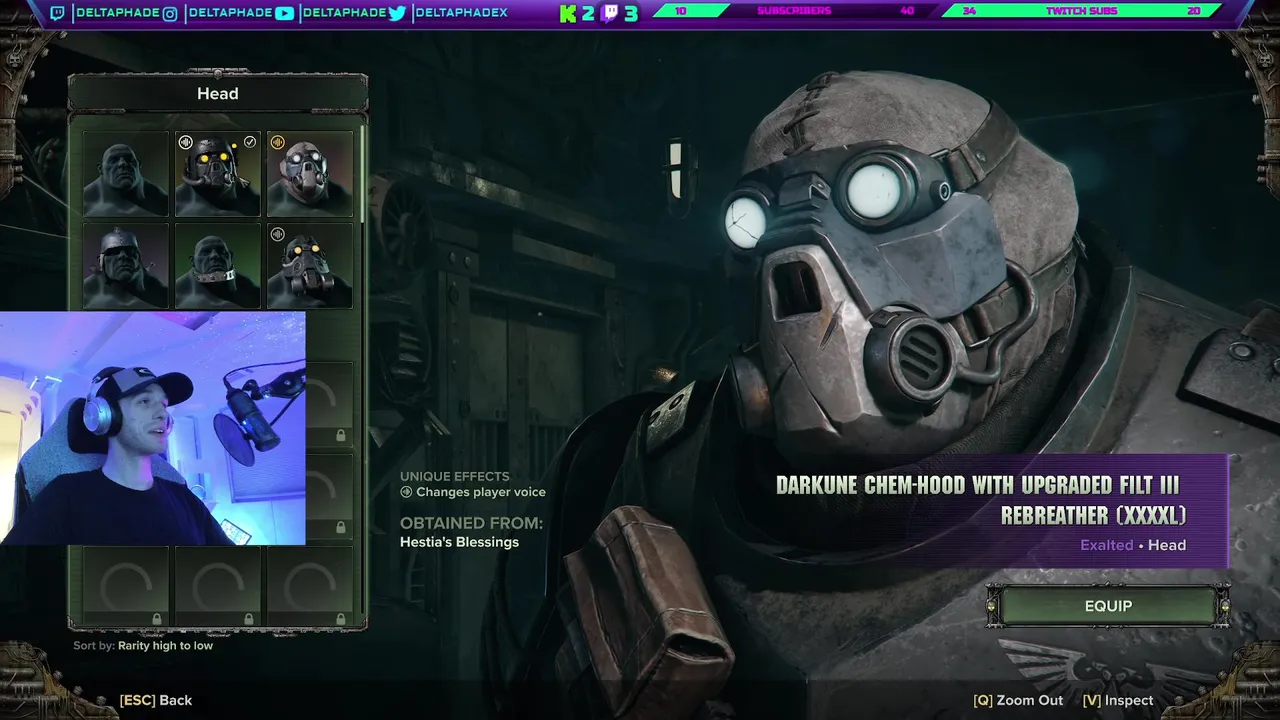The height and width of the screenshot is (720, 1280).
Task: Click the Exalted rarity label
Action: pyautogui.click(x=1106, y=545)
